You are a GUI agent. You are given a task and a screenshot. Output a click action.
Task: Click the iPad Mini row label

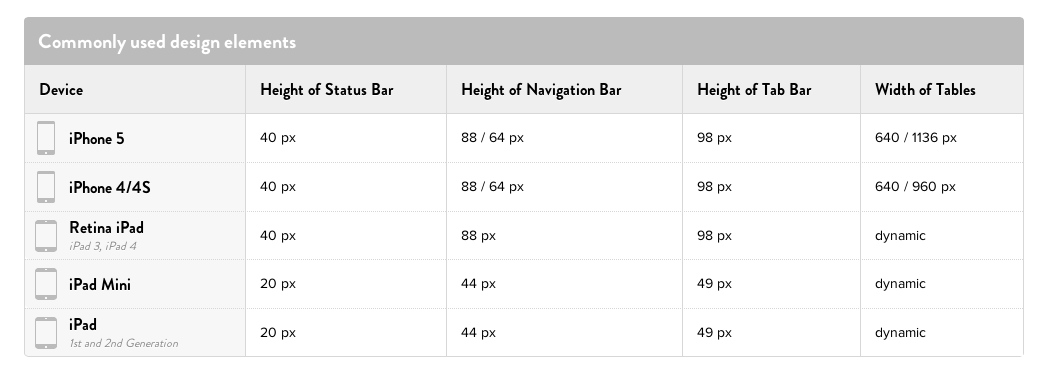tap(100, 285)
